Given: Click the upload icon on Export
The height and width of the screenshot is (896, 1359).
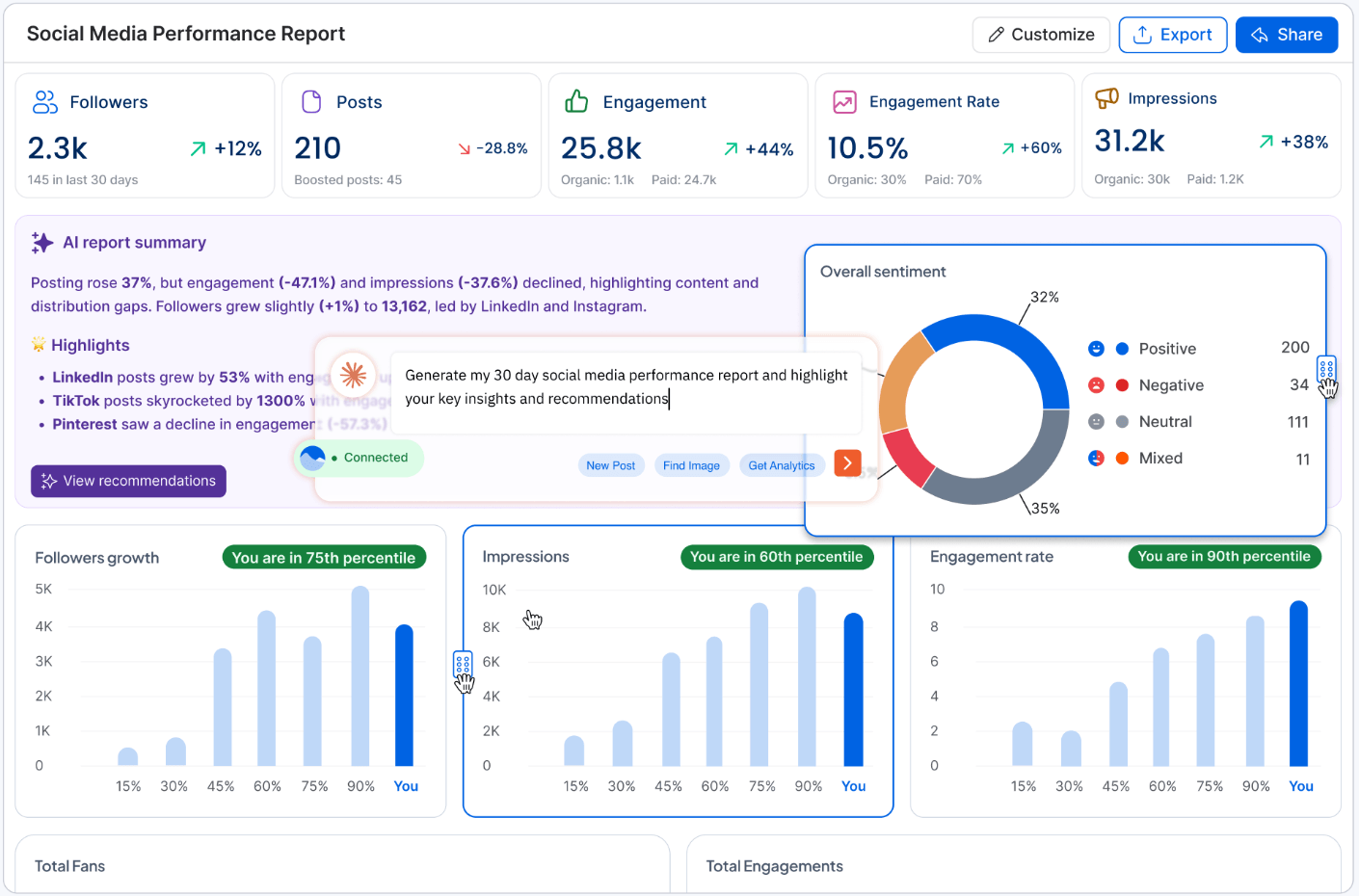Looking at the screenshot, I should pyautogui.click(x=1142, y=35).
